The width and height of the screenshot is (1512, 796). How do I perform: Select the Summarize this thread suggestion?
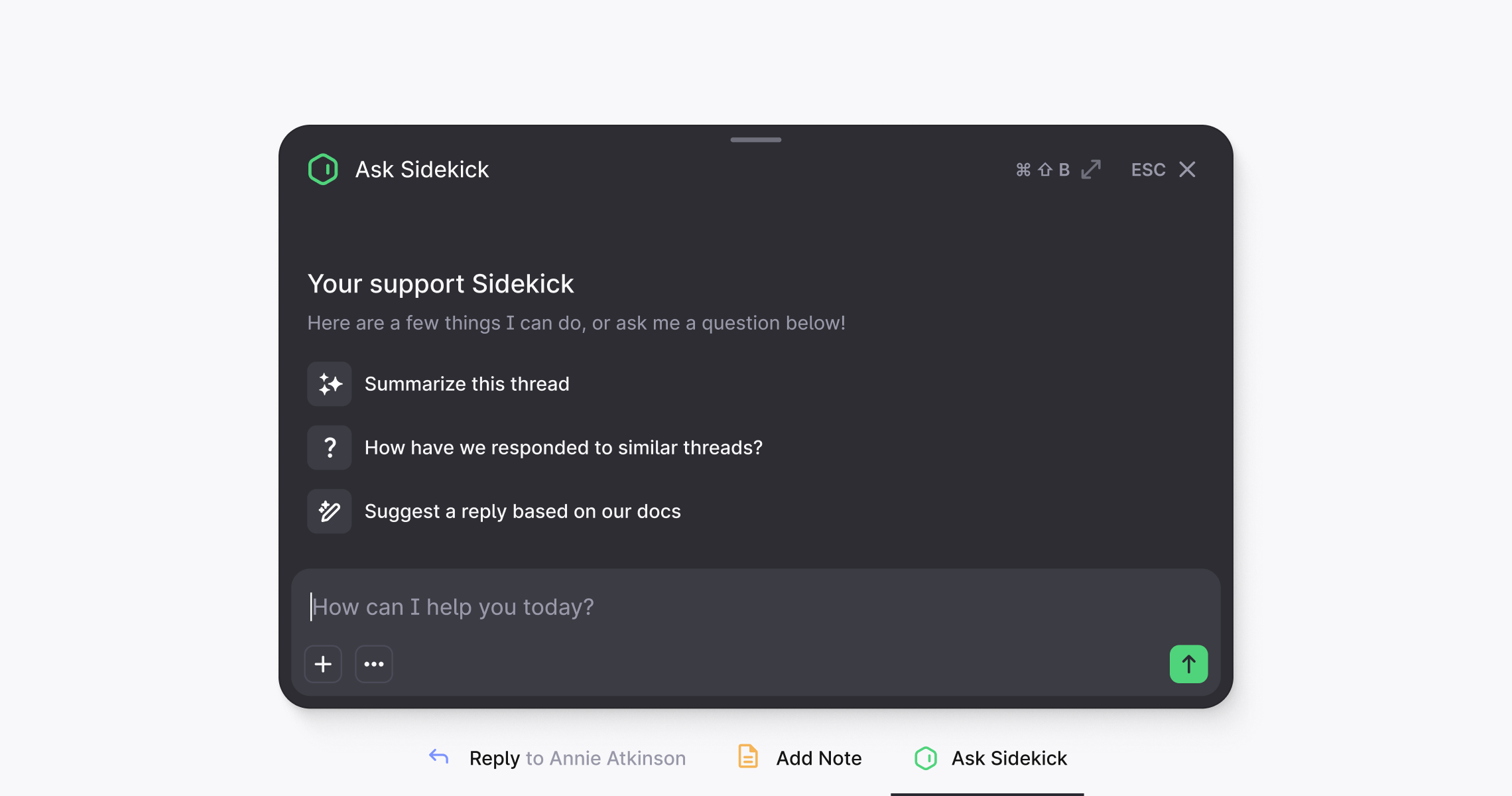tap(467, 384)
